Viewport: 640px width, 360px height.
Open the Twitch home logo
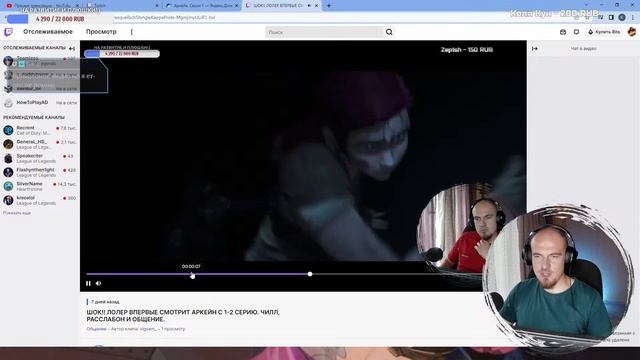(8, 32)
